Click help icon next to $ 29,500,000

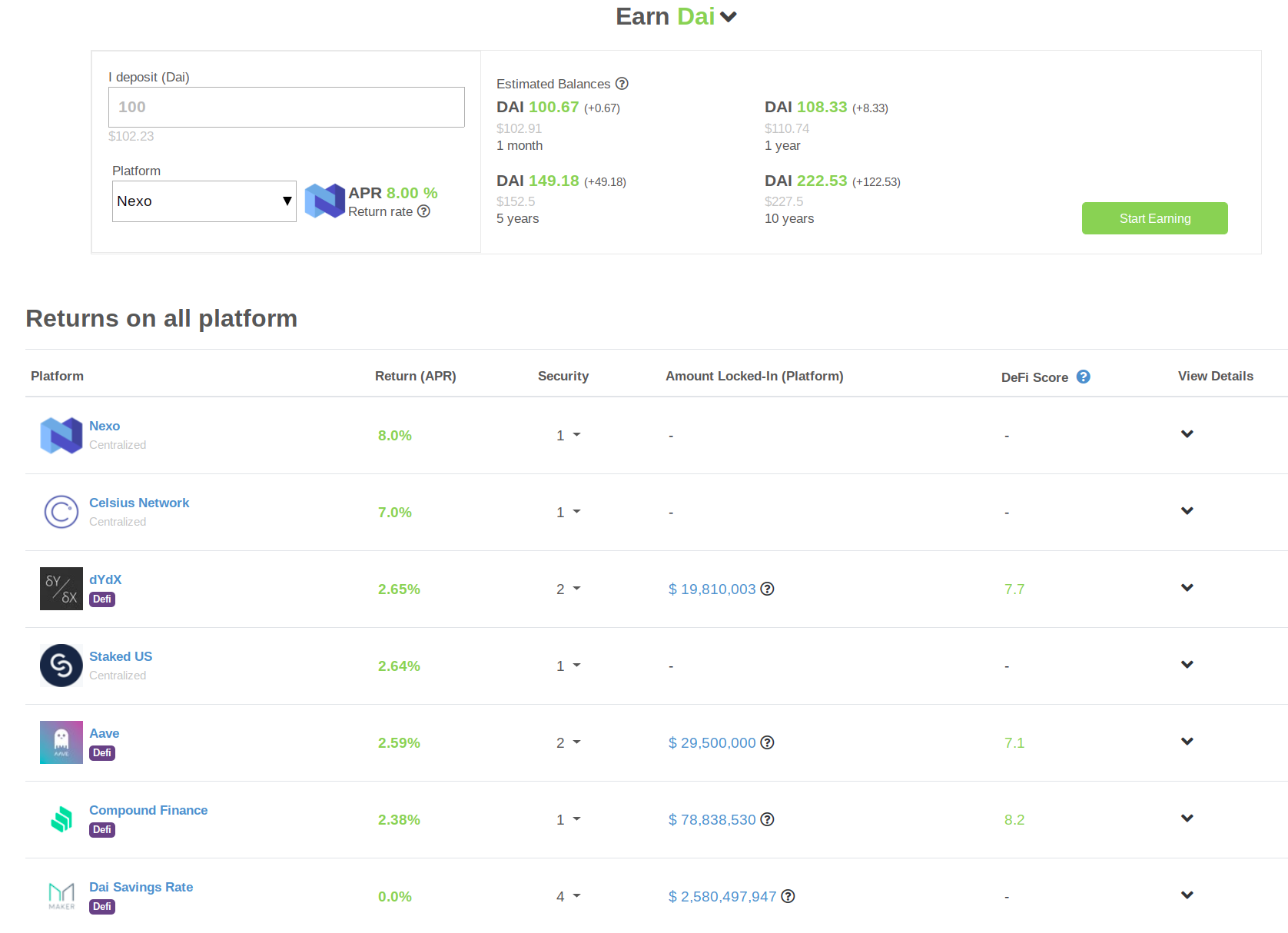pos(767,742)
